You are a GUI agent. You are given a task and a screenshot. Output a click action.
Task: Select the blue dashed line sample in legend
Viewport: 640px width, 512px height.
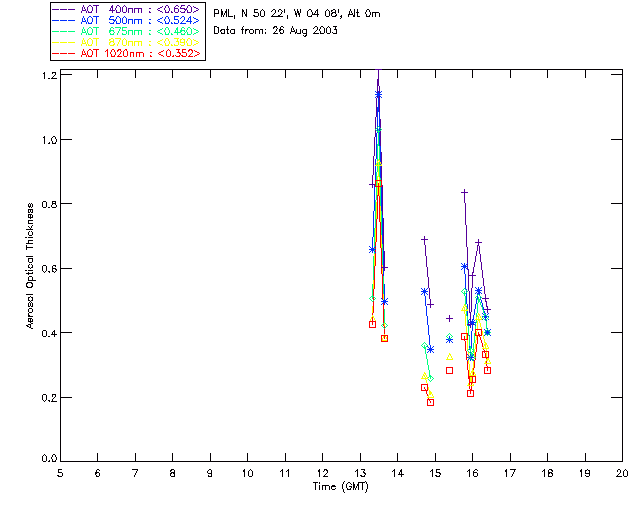click(x=64, y=20)
